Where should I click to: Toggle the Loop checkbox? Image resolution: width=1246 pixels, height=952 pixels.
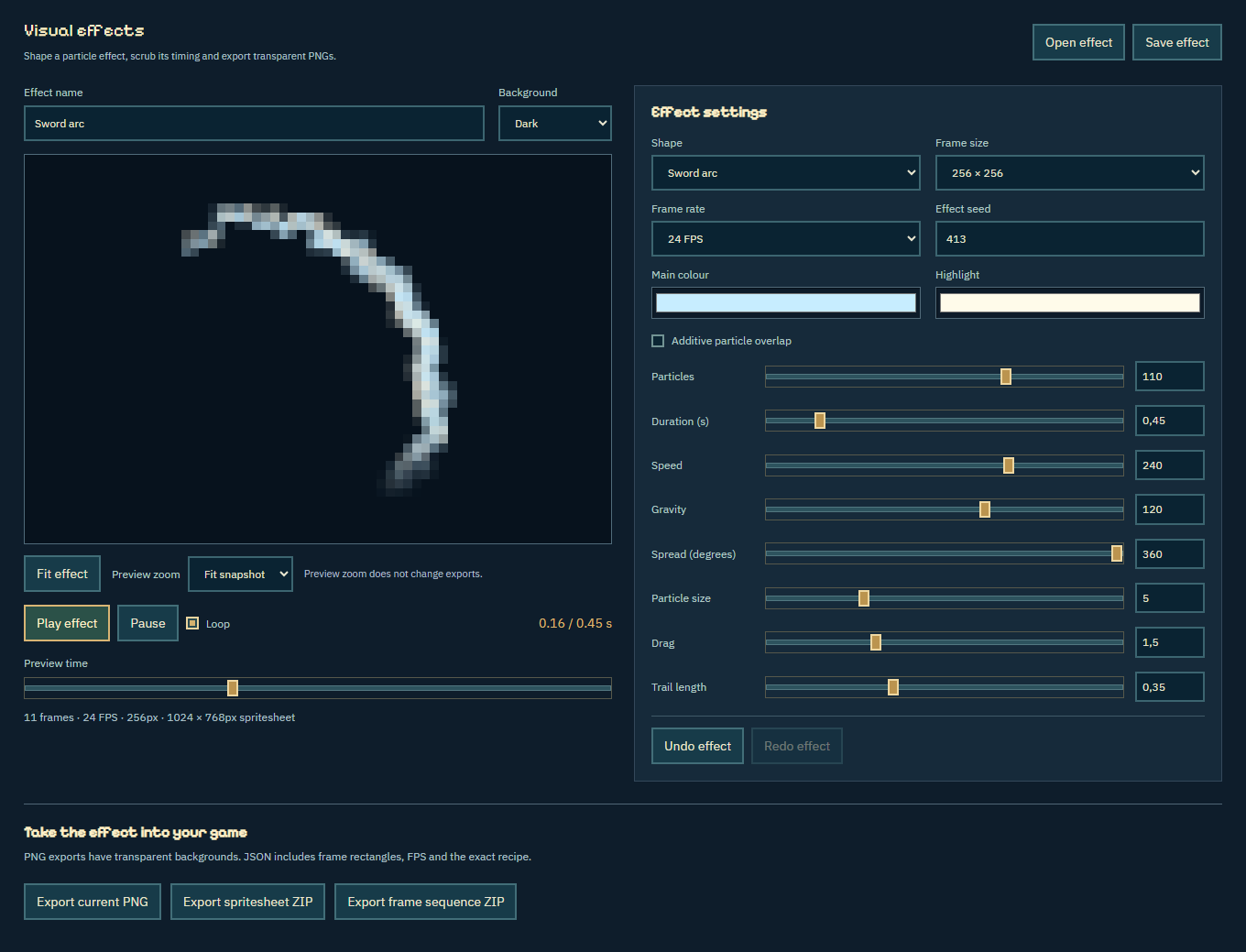pyautogui.click(x=192, y=623)
